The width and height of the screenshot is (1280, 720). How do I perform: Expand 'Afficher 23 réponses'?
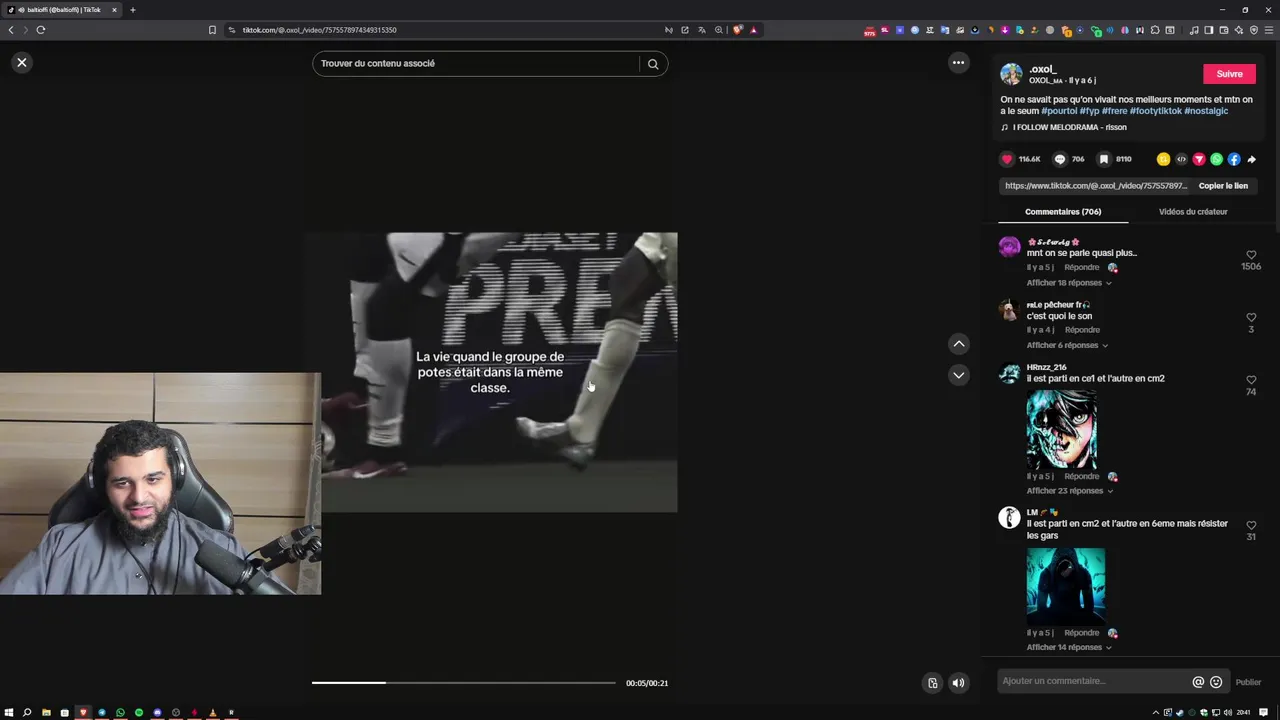(1070, 491)
